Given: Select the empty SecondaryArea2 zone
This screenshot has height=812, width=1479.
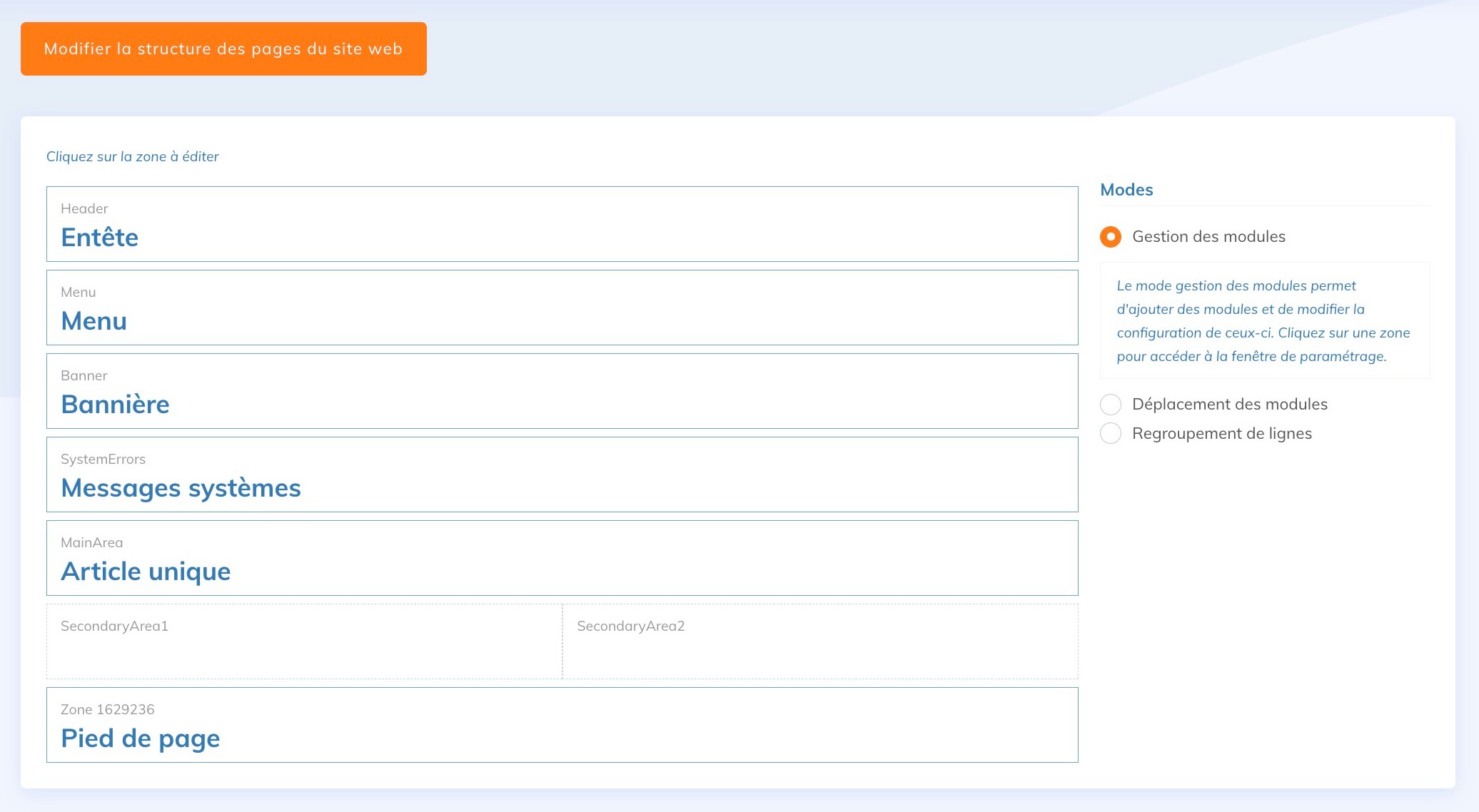Looking at the screenshot, I should (x=820, y=641).
